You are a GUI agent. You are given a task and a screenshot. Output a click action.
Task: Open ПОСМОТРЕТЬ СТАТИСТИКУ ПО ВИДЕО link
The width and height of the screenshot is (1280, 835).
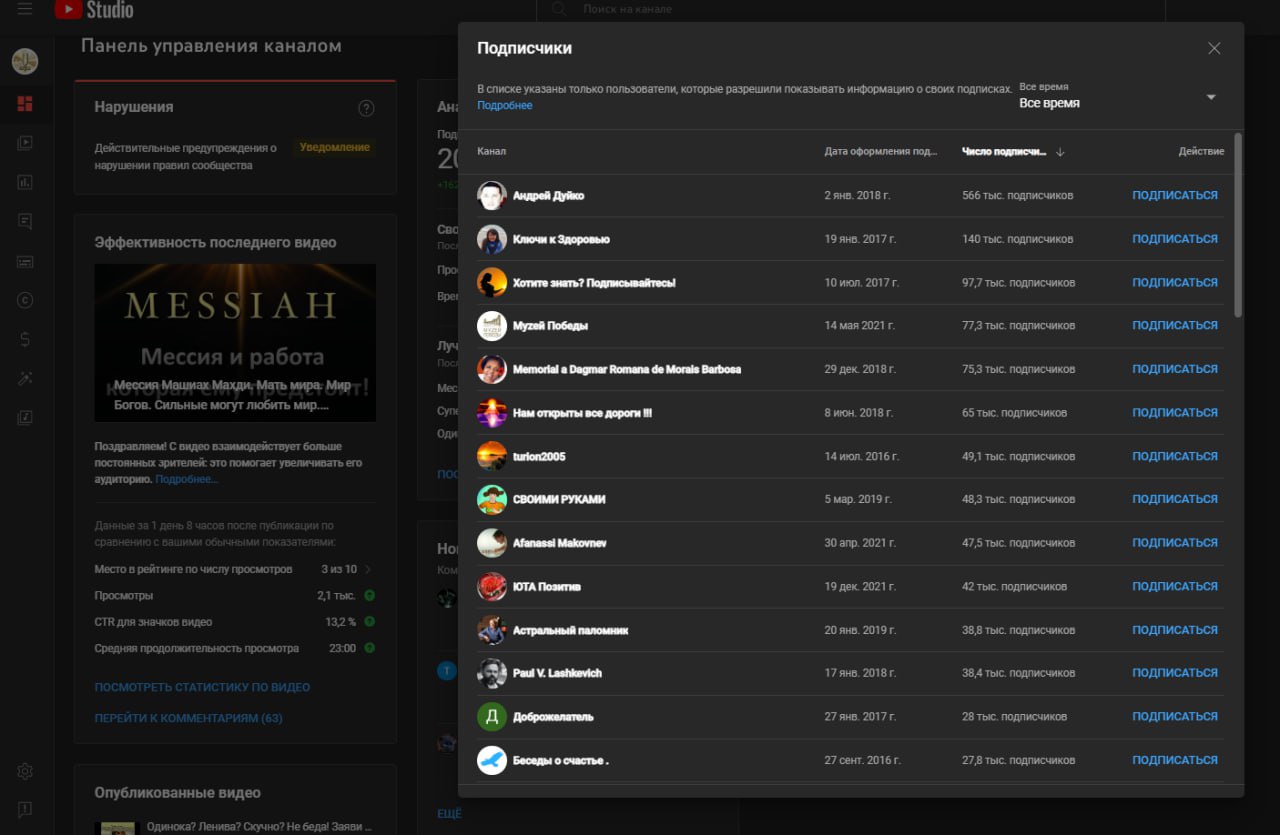[x=202, y=688]
